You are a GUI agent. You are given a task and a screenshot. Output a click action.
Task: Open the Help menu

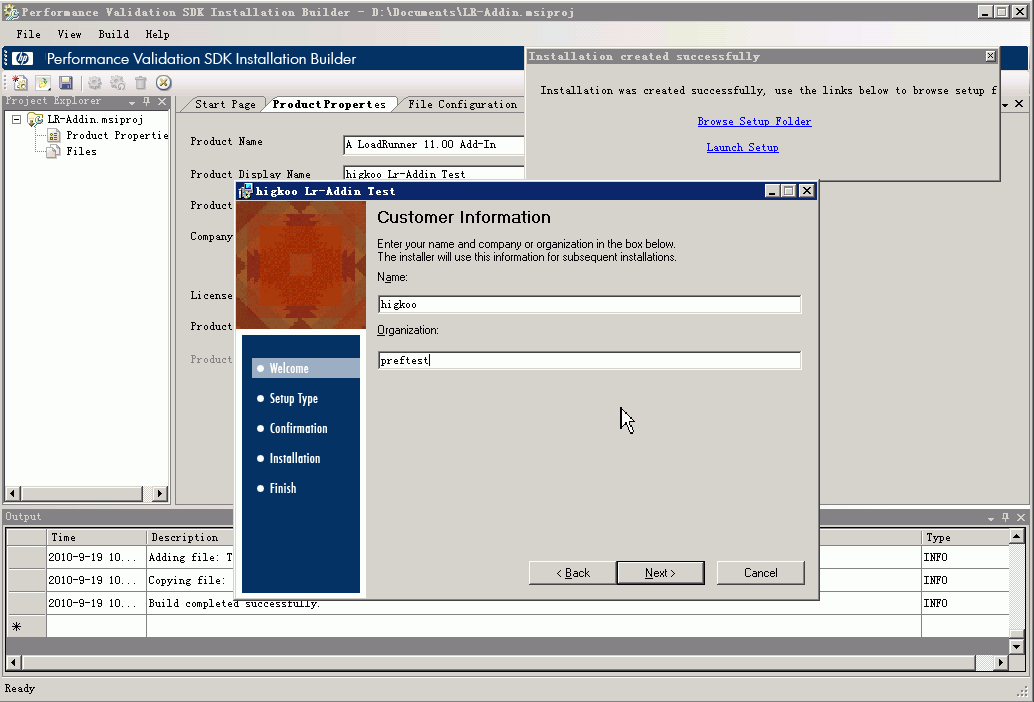[158, 34]
